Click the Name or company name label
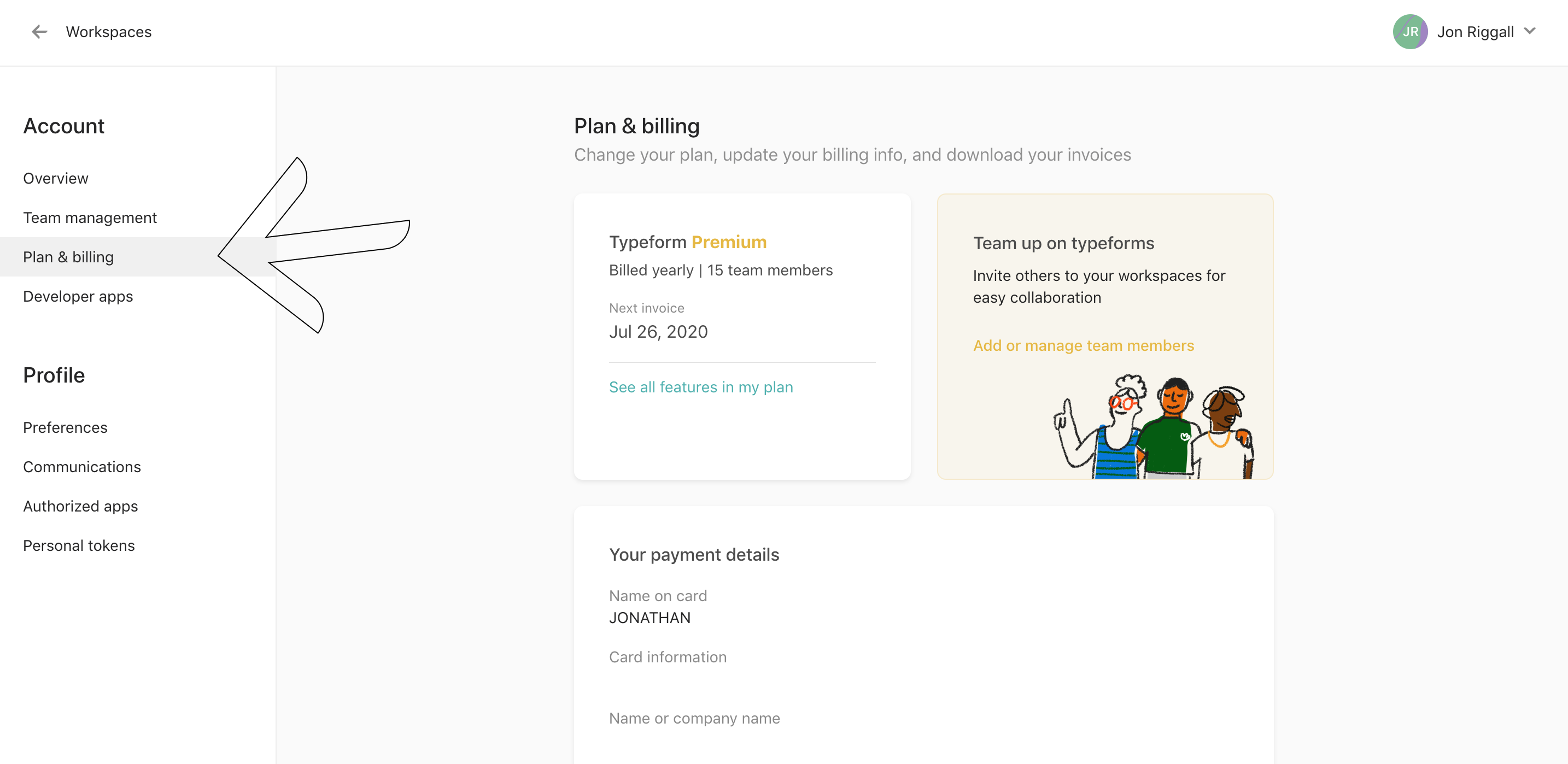1568x764 pixels. pyautogui.click(x=694, y=719)
